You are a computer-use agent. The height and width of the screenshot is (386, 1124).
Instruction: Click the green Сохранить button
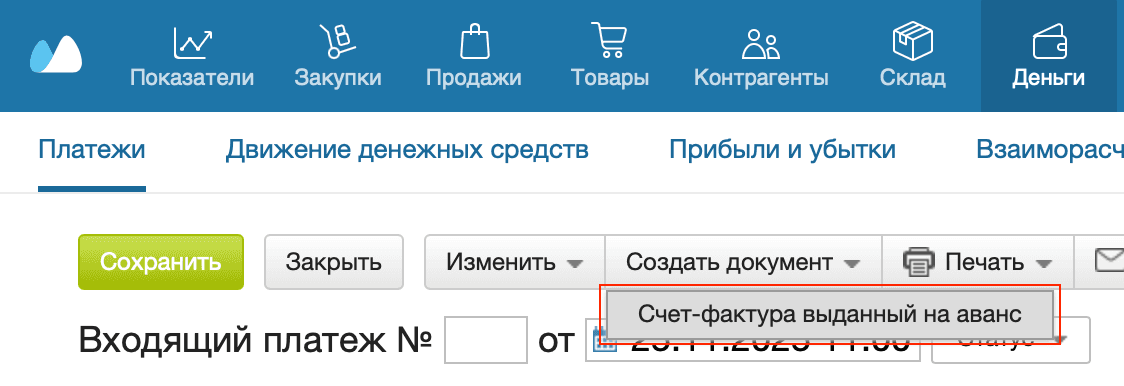pos(161,262)
